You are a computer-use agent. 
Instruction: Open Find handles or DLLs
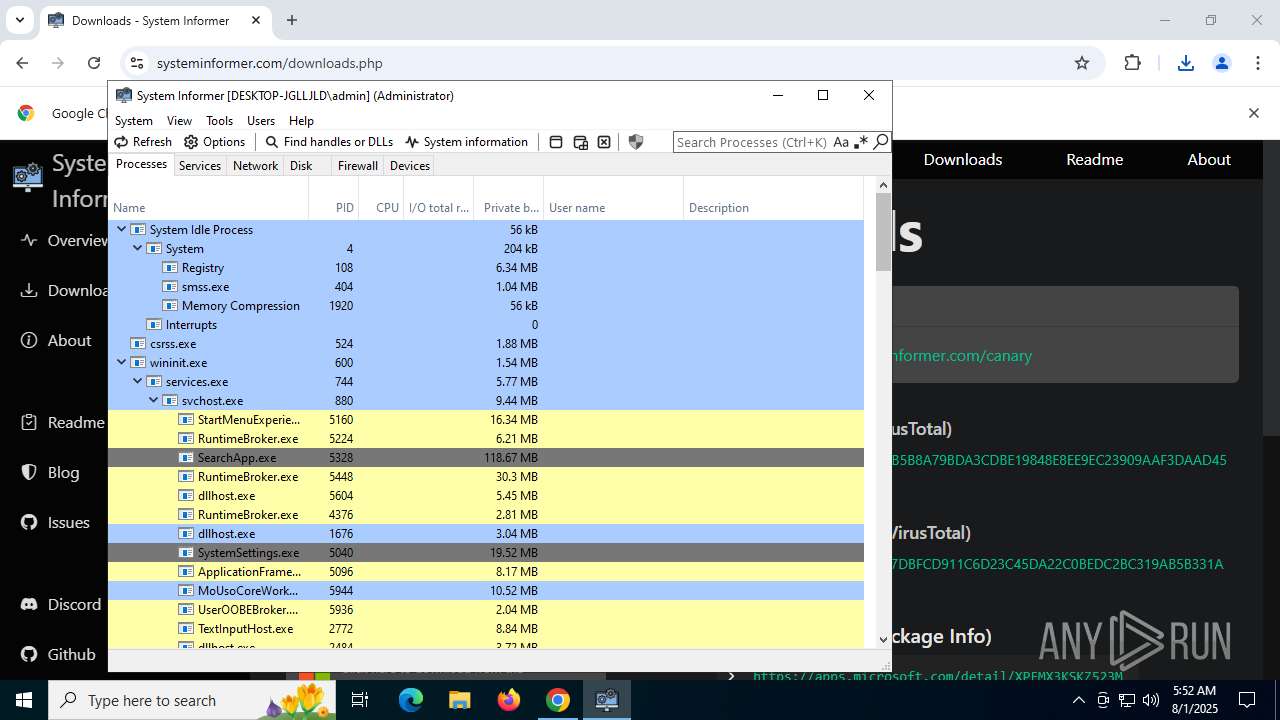[x=329, y=142]
